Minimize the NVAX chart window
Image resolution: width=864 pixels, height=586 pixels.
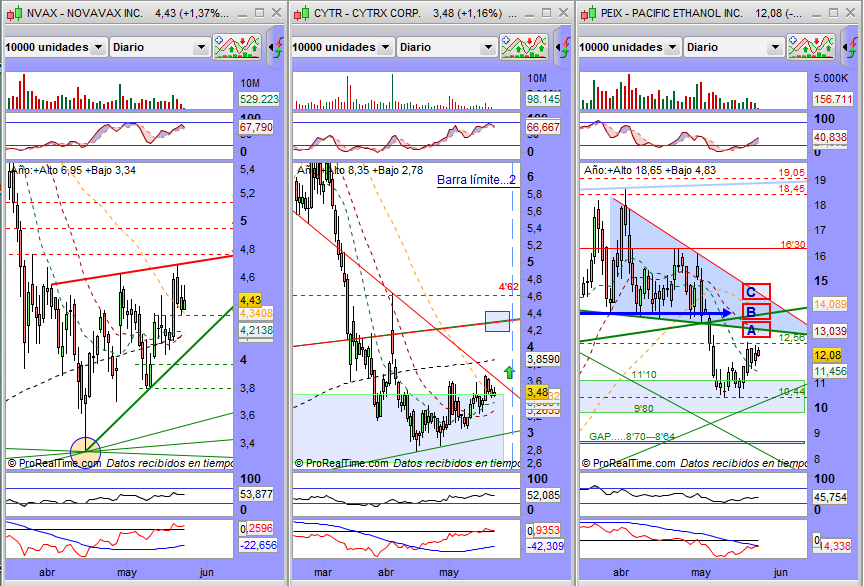[242, 13]
